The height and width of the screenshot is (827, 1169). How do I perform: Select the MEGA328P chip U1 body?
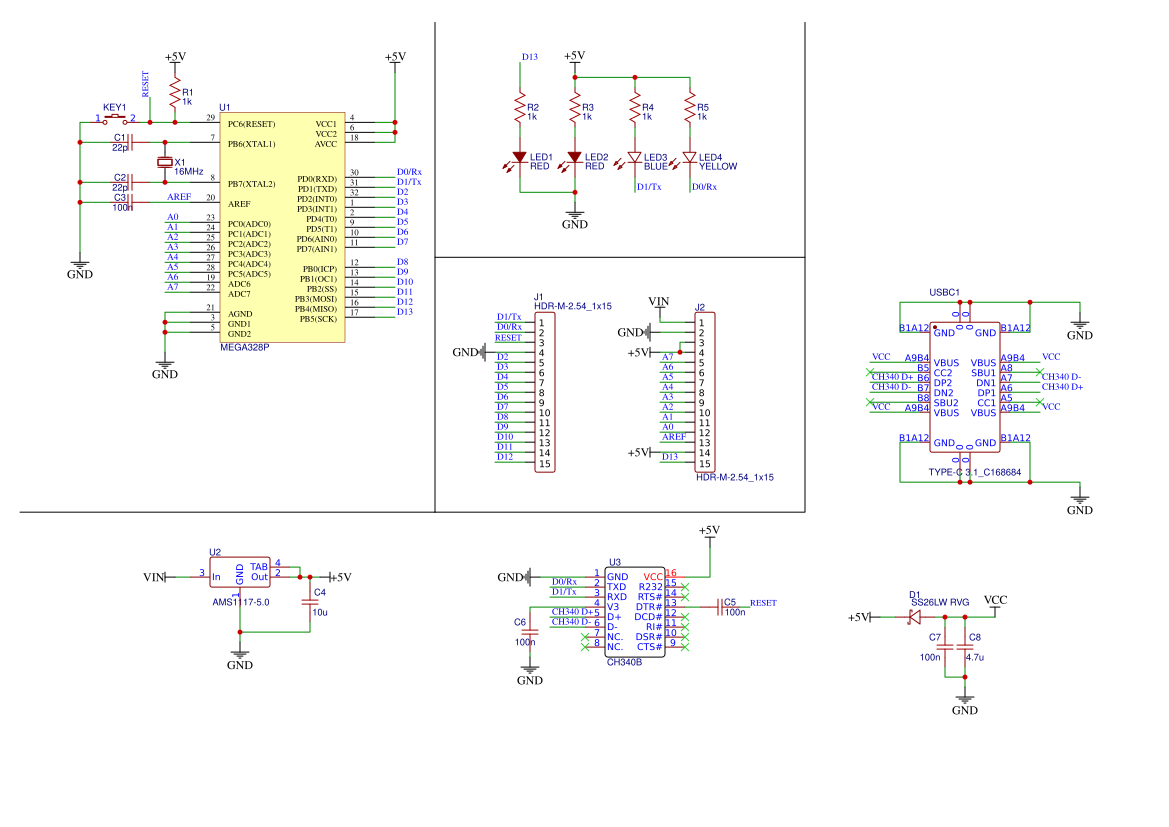[x=282, y=227]
